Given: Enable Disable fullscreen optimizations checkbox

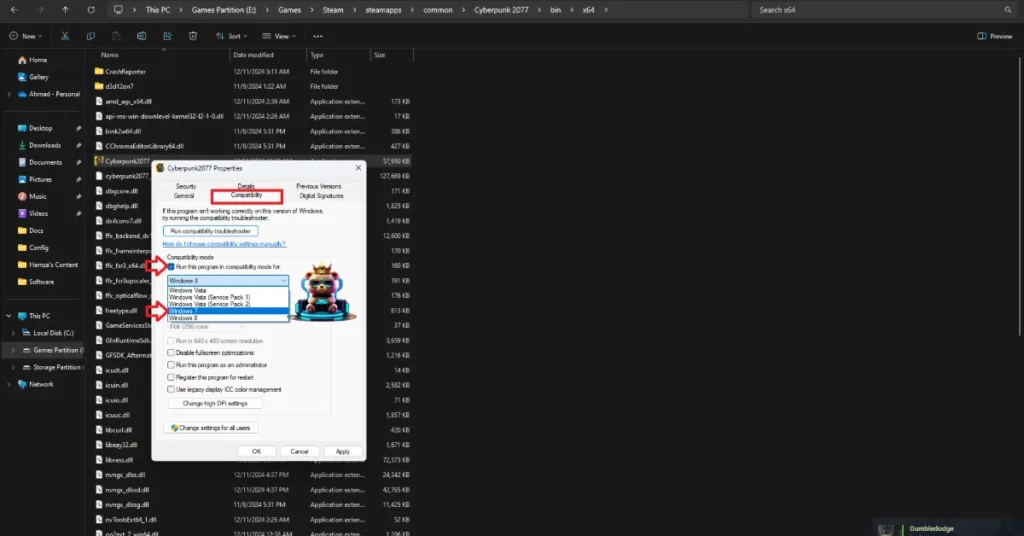Looking at the screenshot, I should click(x=171, y=353).
